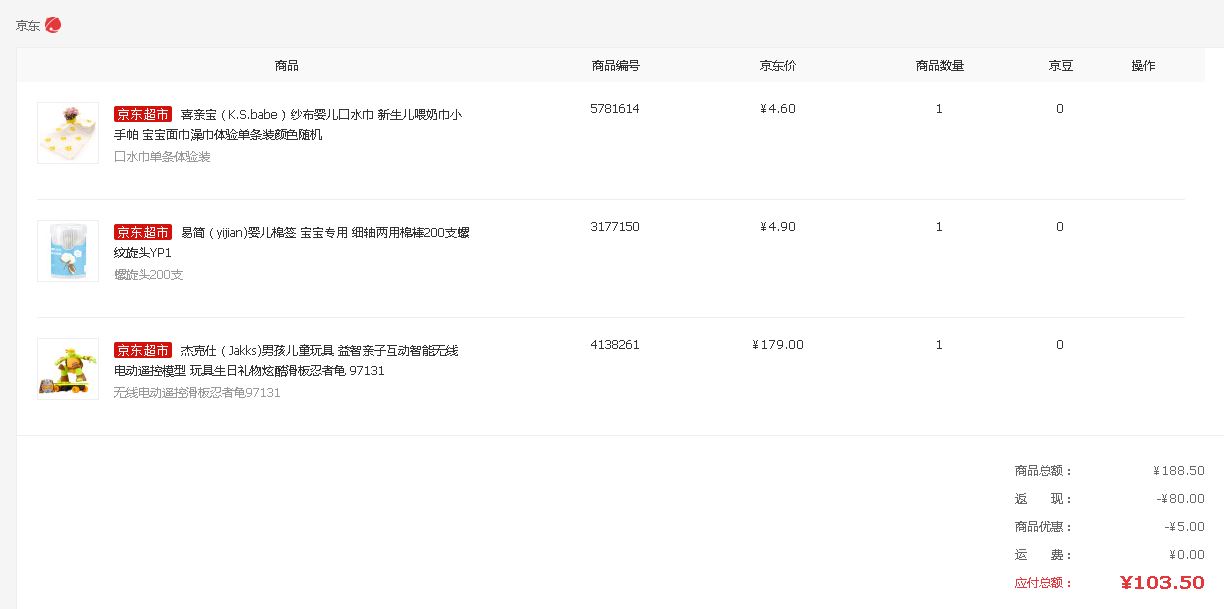Open the 杰克仕 (Jakks) 男孩儿童玩具 product link

click(286, 361)
